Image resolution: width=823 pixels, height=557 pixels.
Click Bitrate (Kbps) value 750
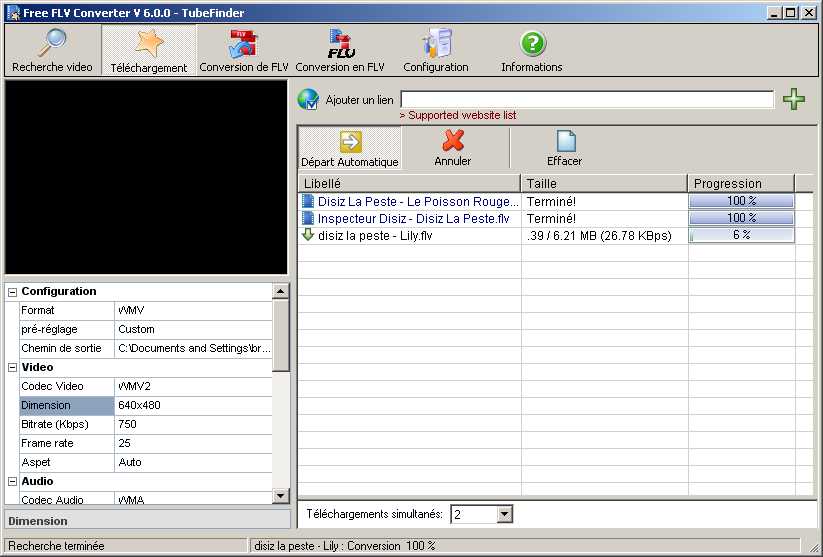(x=193, y=424)
